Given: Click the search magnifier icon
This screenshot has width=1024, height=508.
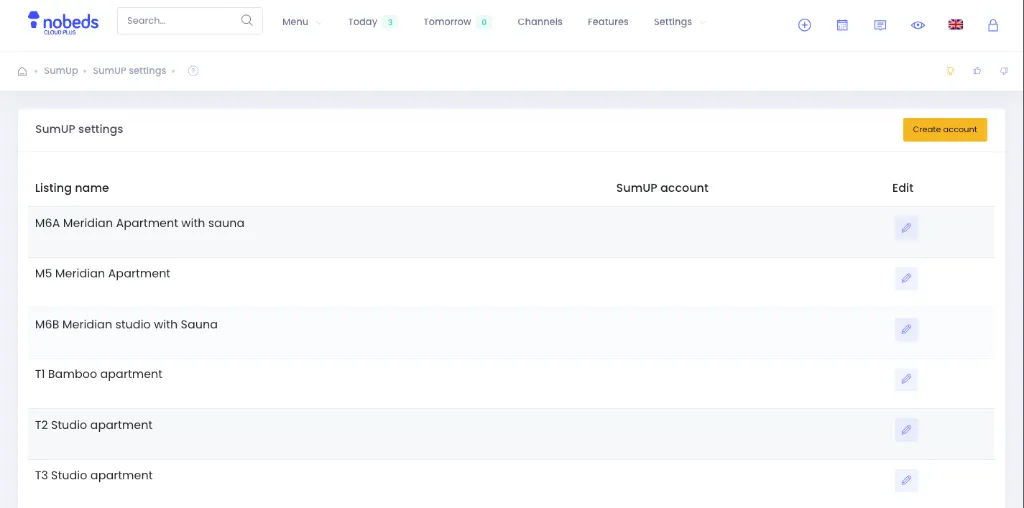Looking at the screenshot, I should pos(247,20).
